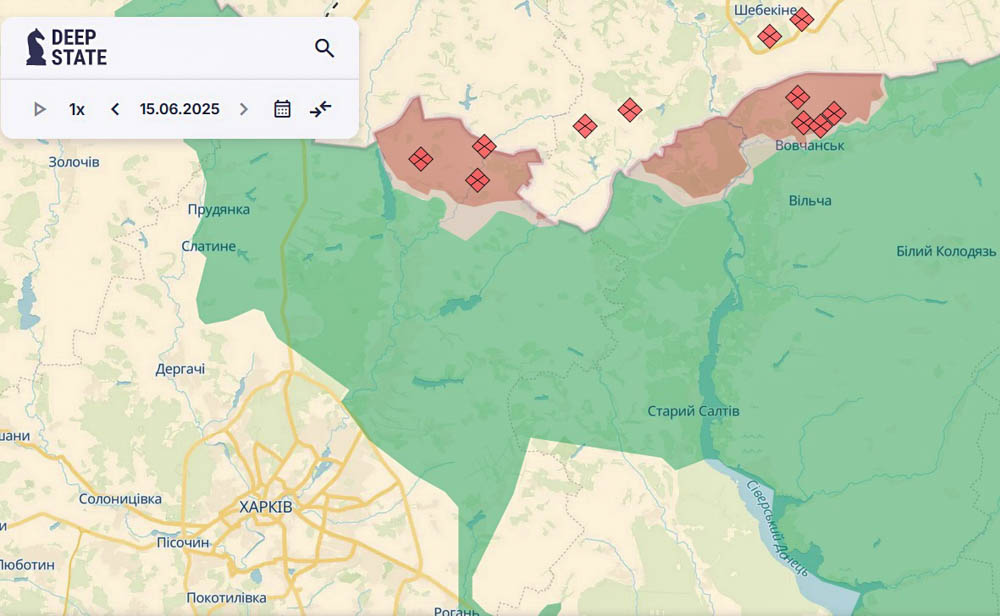The width and height of the screenshot is (1000, 616).
Task: Click the DeepState knight logo
Action: (x=37, y=47)
